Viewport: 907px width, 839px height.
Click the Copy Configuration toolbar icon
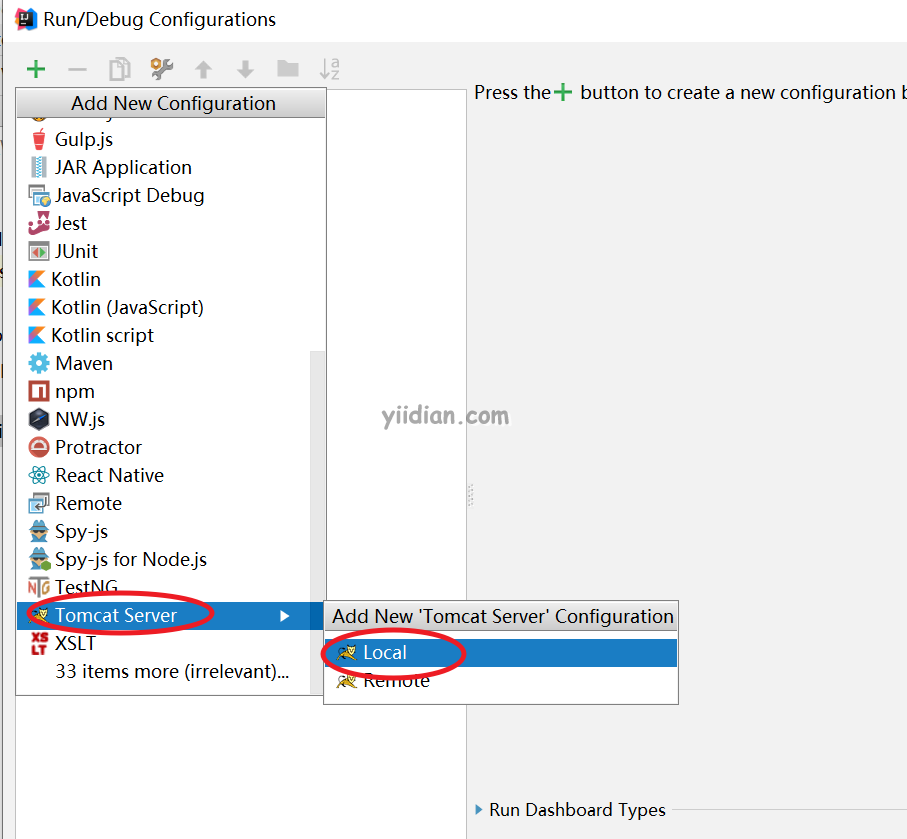pos(120,69)
